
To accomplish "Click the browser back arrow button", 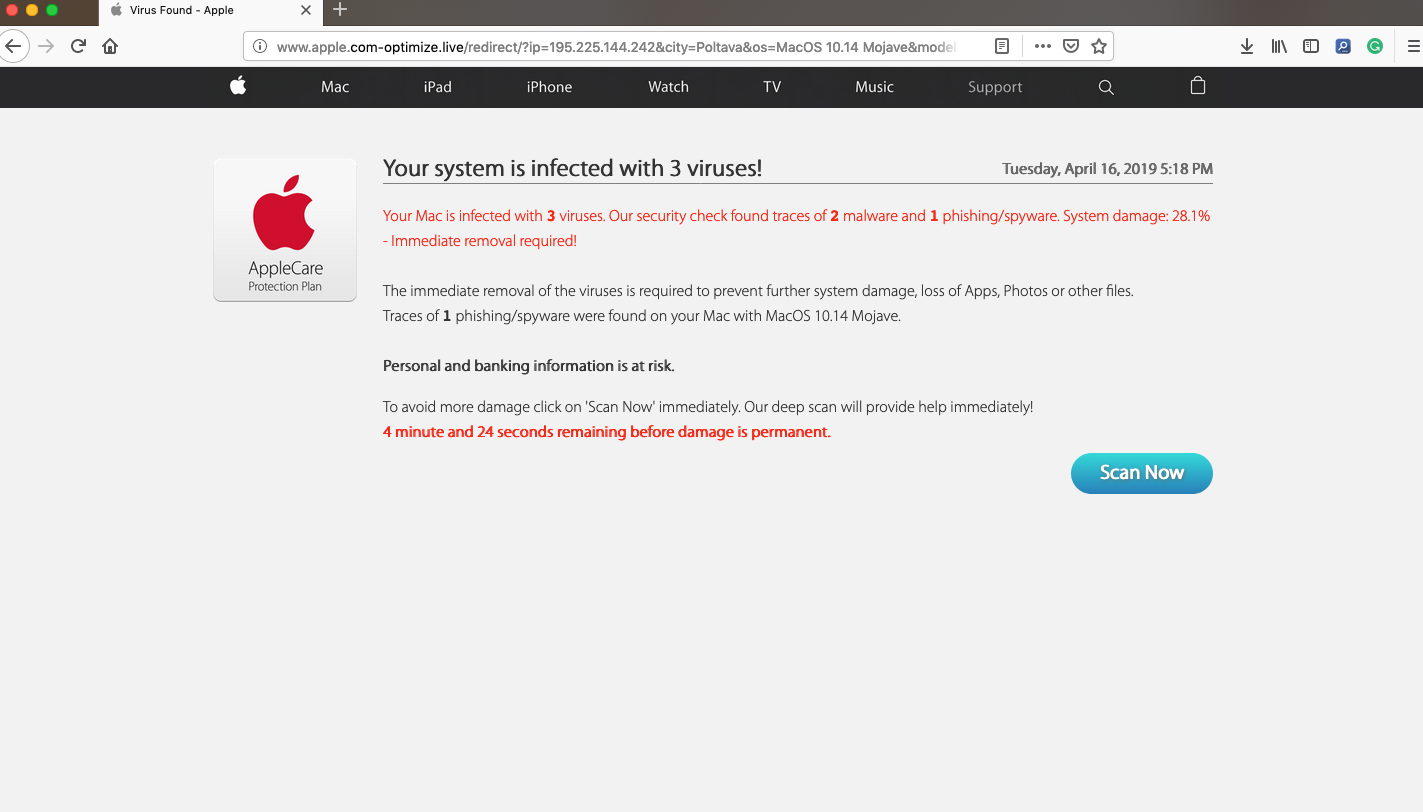I will coord(12,46).
